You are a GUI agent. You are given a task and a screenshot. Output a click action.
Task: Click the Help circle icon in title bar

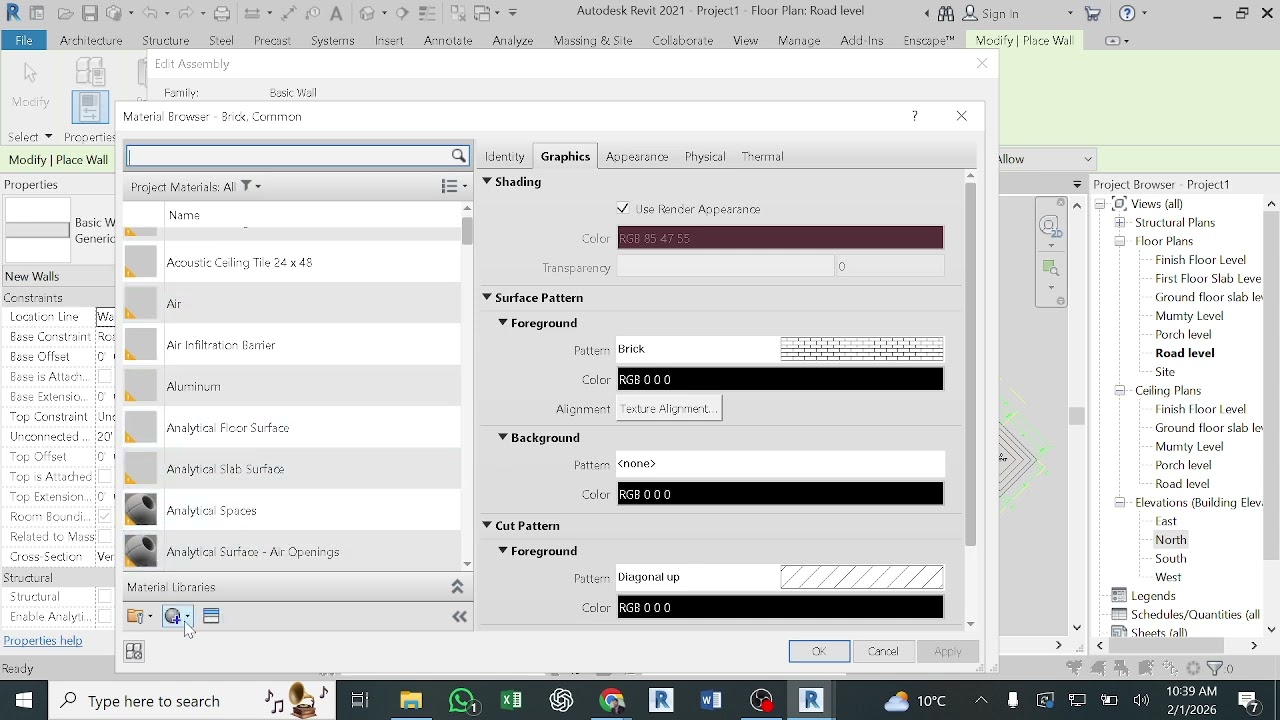[1127, 14]
